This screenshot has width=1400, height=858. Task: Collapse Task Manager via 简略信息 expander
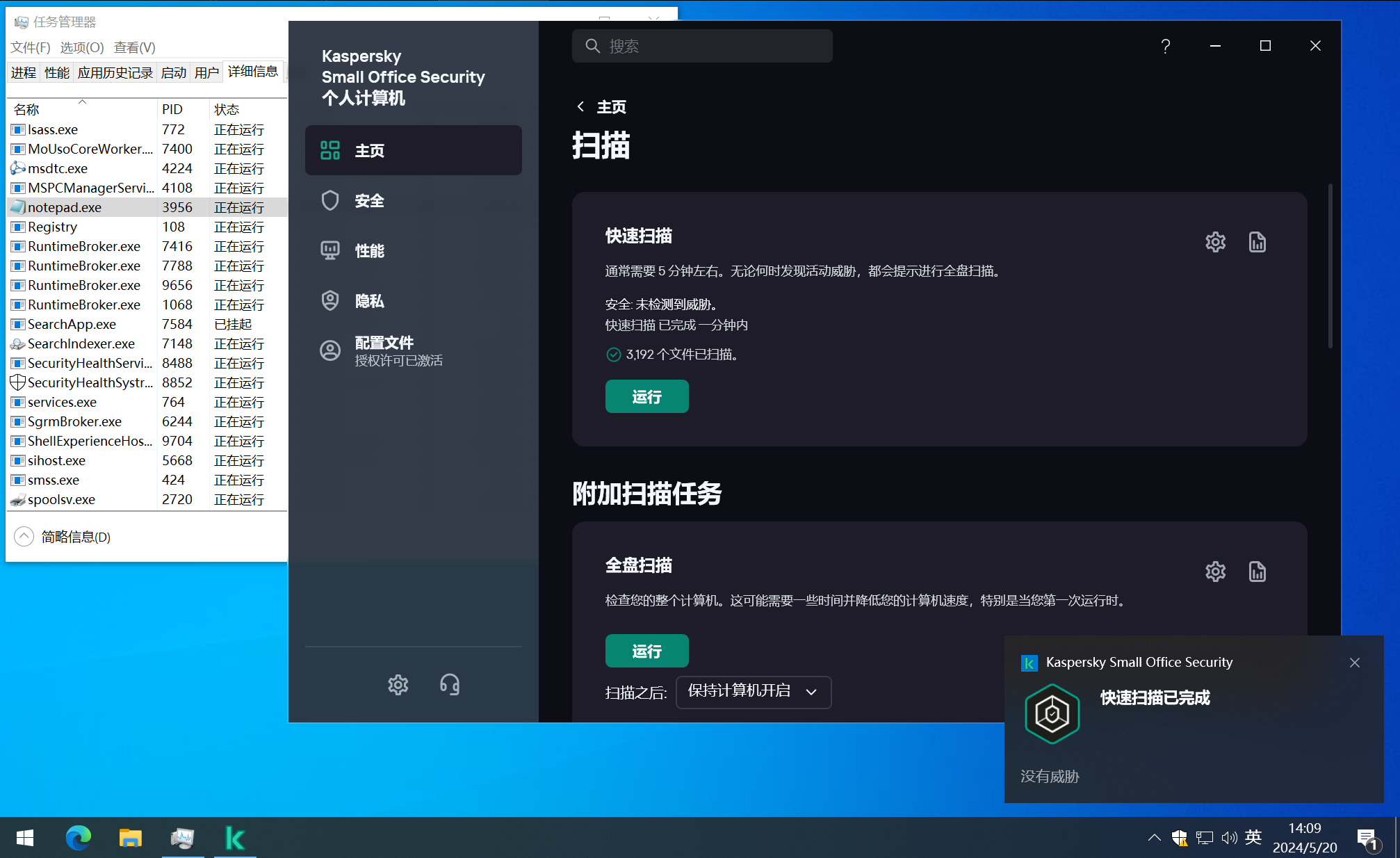click(x=24, y=537)
